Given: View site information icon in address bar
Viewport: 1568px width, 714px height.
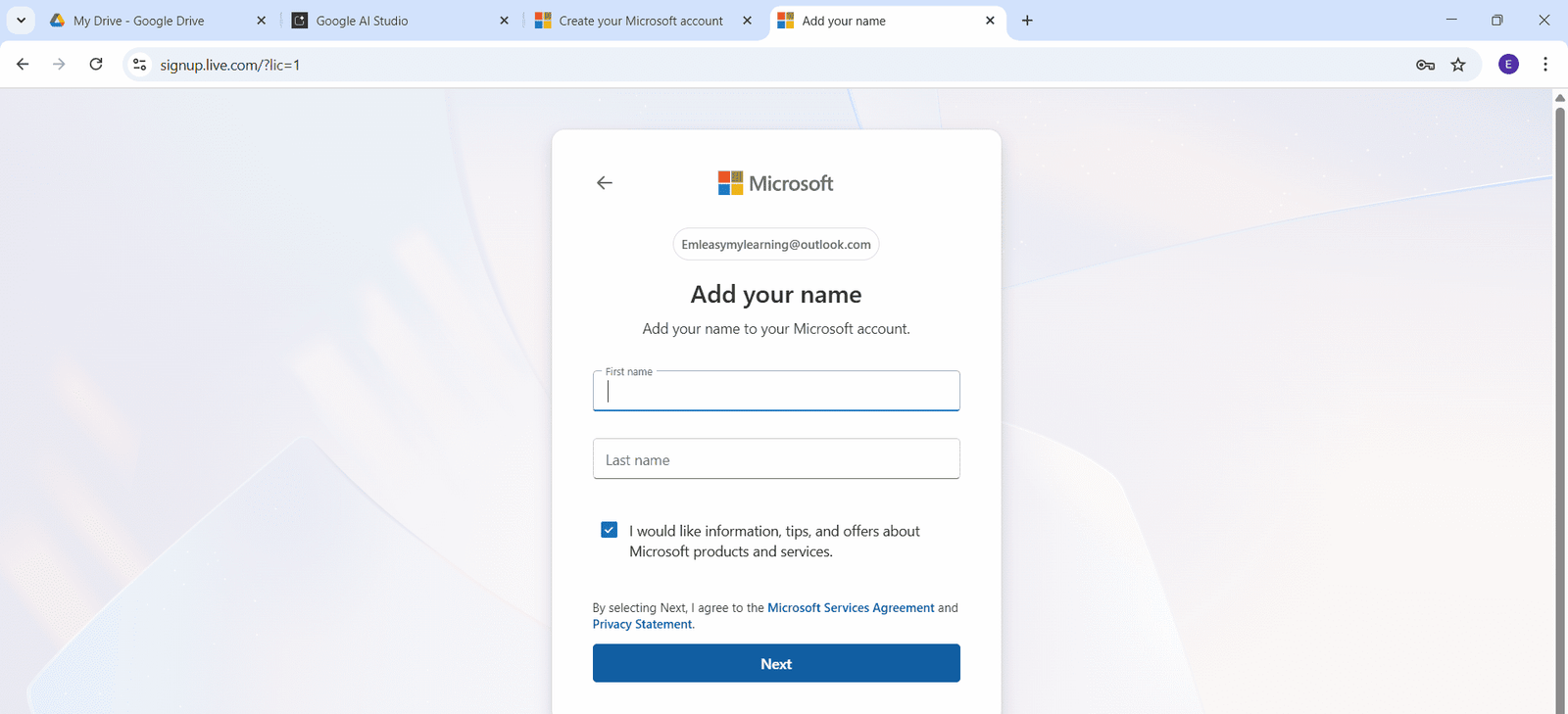Looking at the screenshot, I should point(140,65).
